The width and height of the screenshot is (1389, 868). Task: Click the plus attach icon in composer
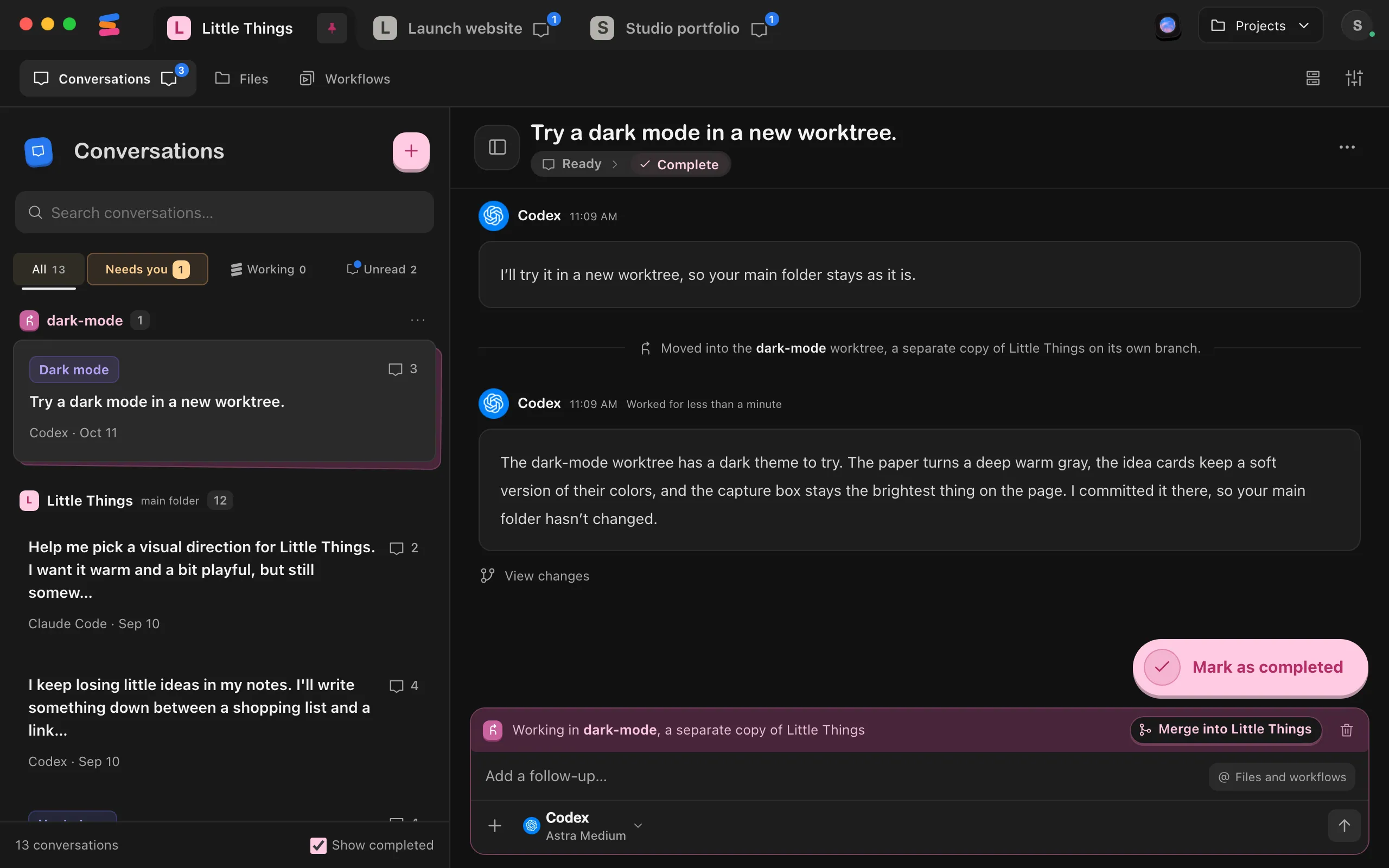[x=495, y=826]
